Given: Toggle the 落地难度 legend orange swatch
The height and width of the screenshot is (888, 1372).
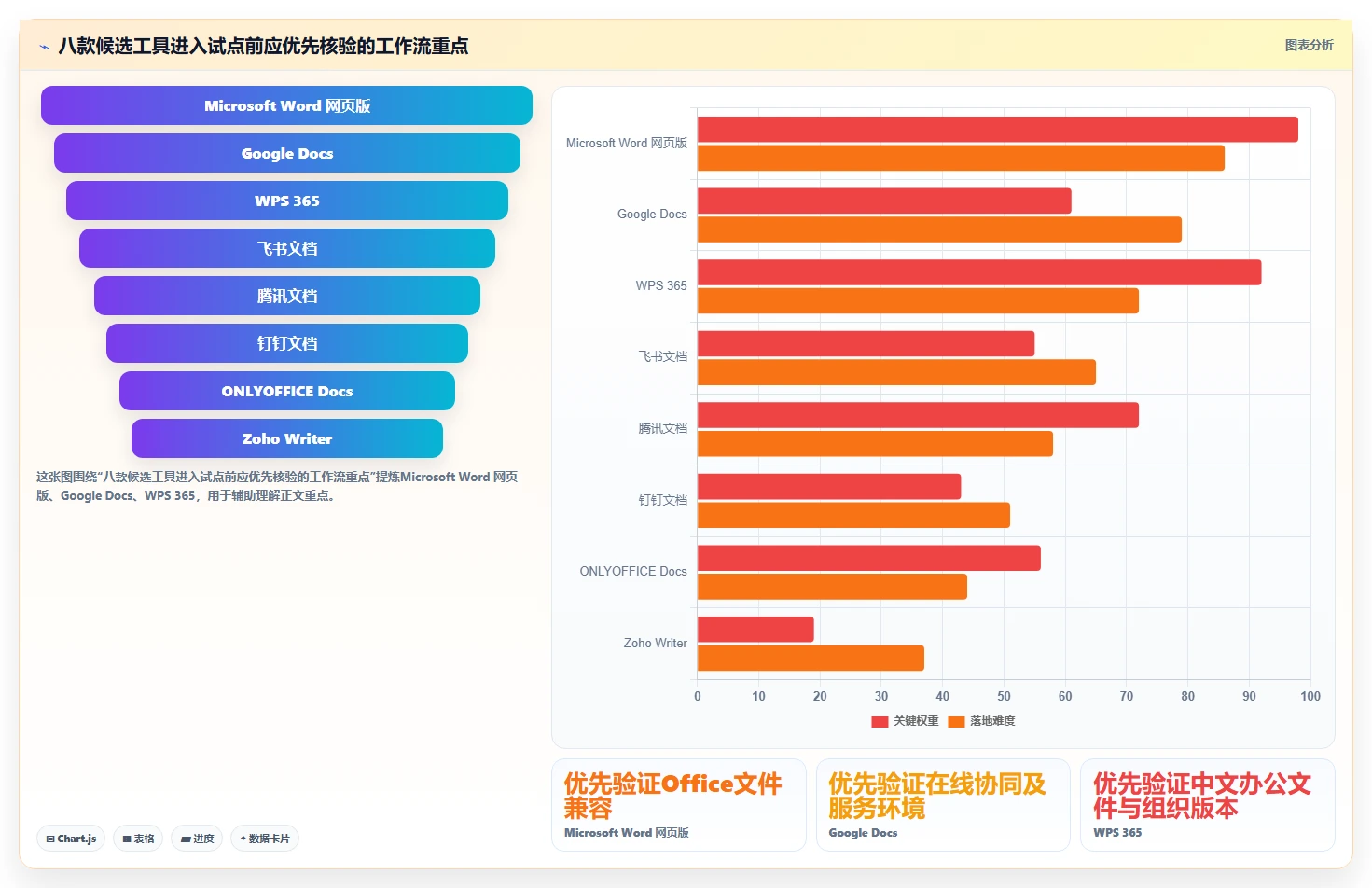Looking at the screenshot, I should point(956,721).
